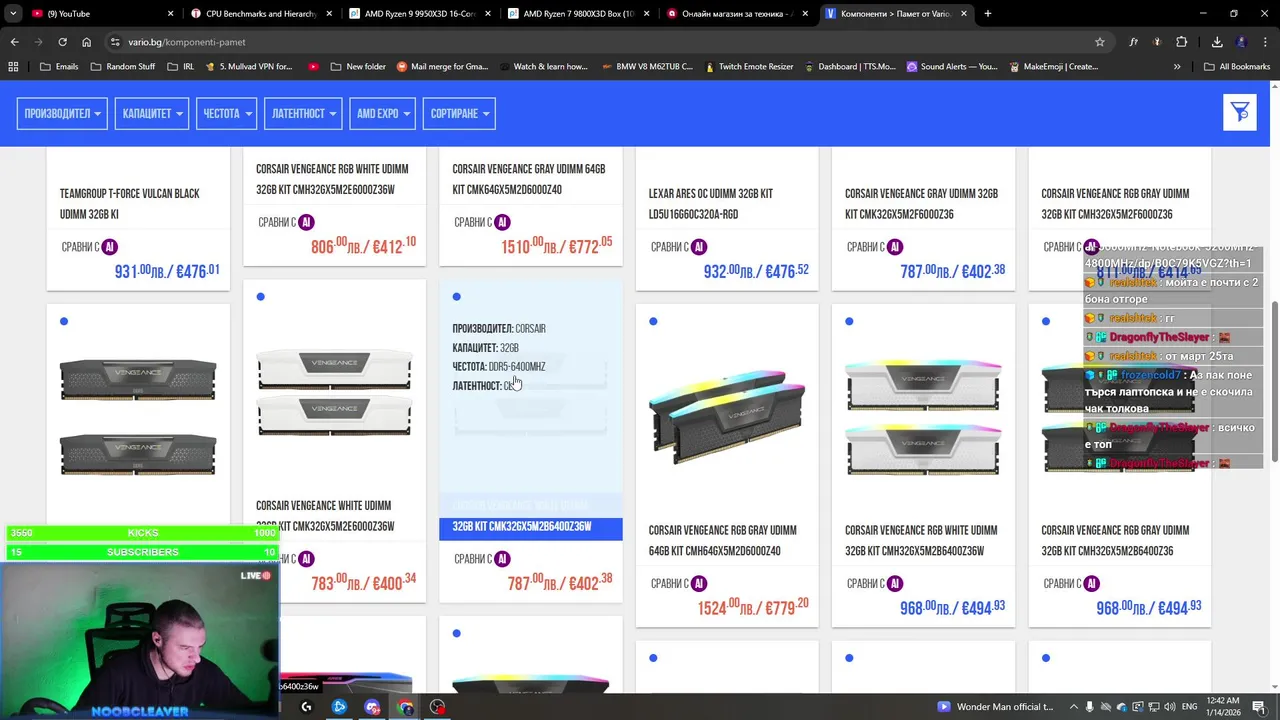
Task: Open Twitch Emote Resizer bookmark
Action: point(749,67)
